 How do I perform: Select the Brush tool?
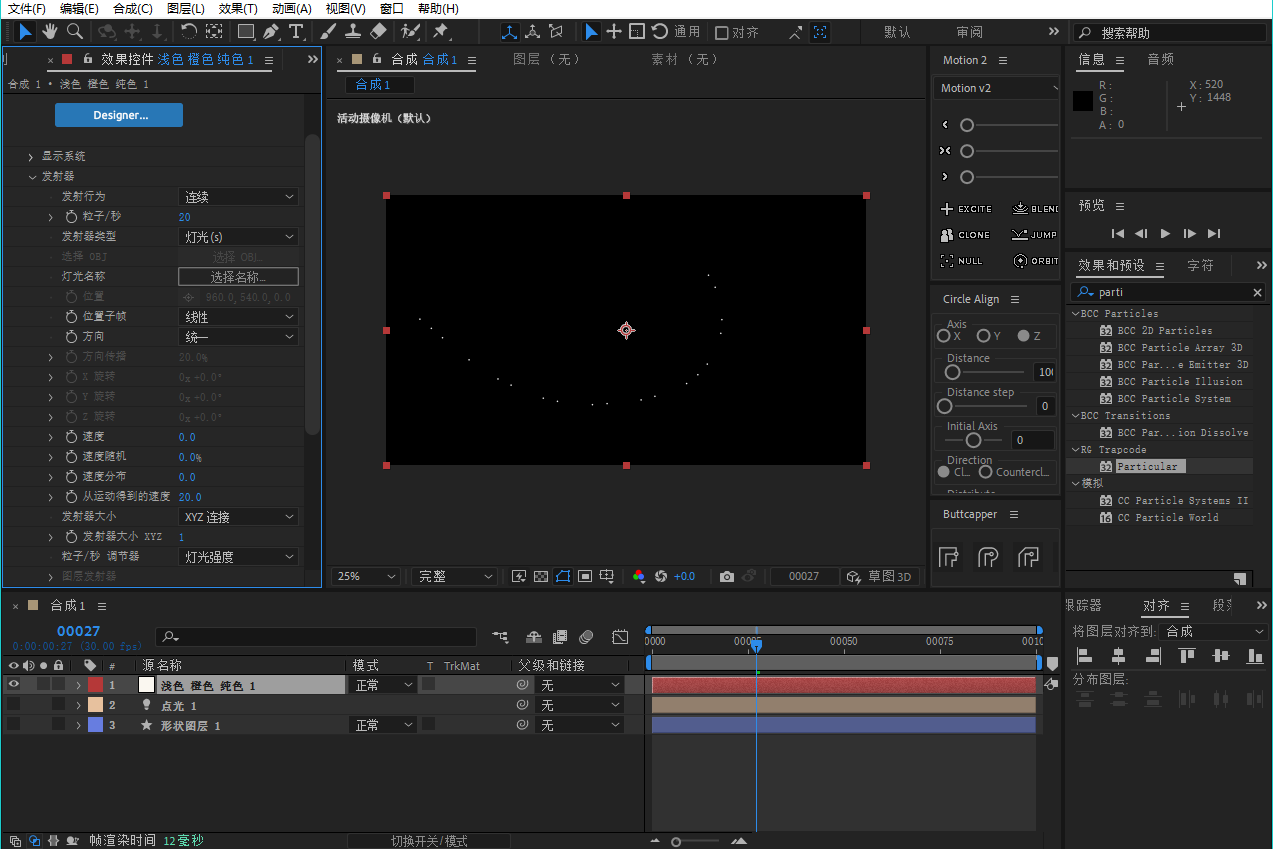pyautogui.click(x=328, y=32)
